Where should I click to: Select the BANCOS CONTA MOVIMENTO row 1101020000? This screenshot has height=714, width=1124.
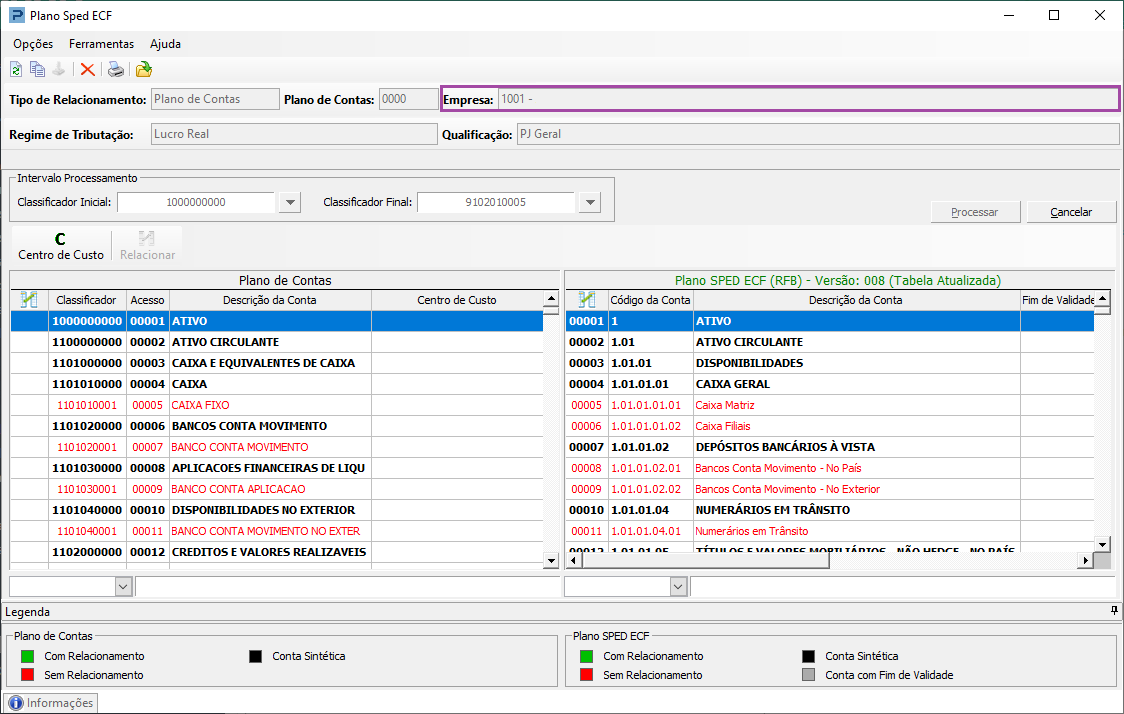[277, 426]
